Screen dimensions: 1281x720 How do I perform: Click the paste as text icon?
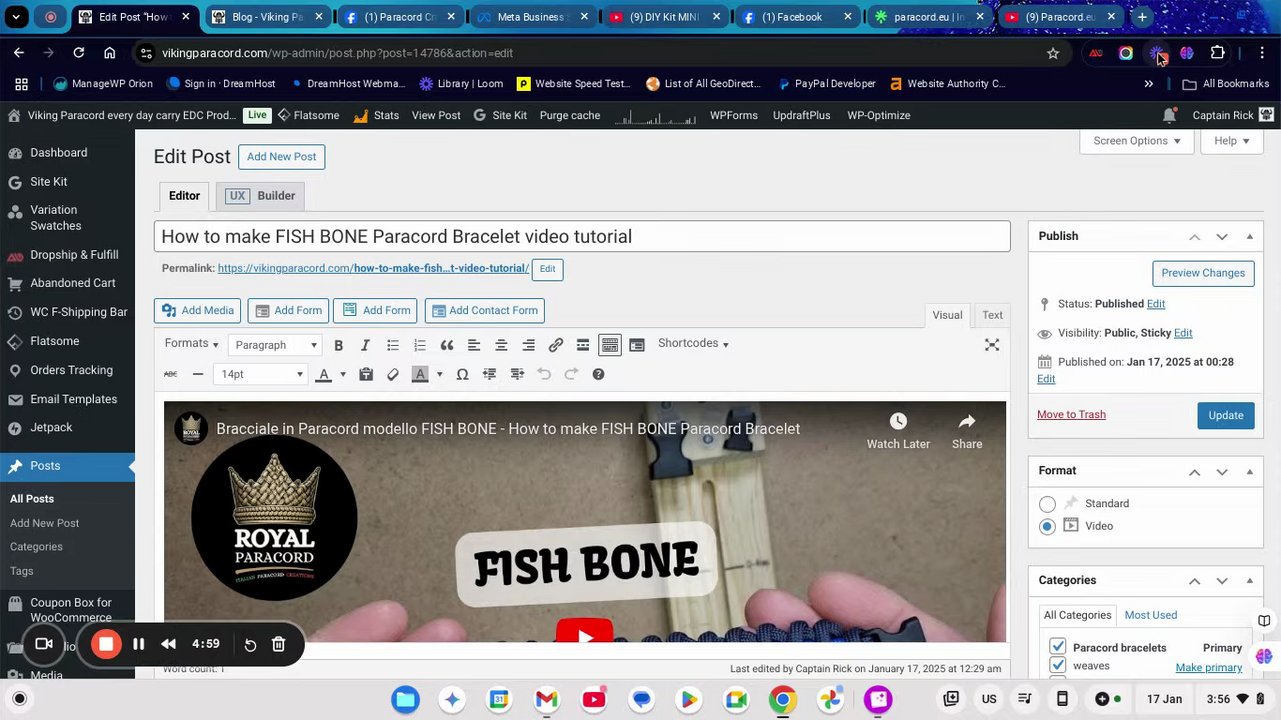tap(366, 374)
